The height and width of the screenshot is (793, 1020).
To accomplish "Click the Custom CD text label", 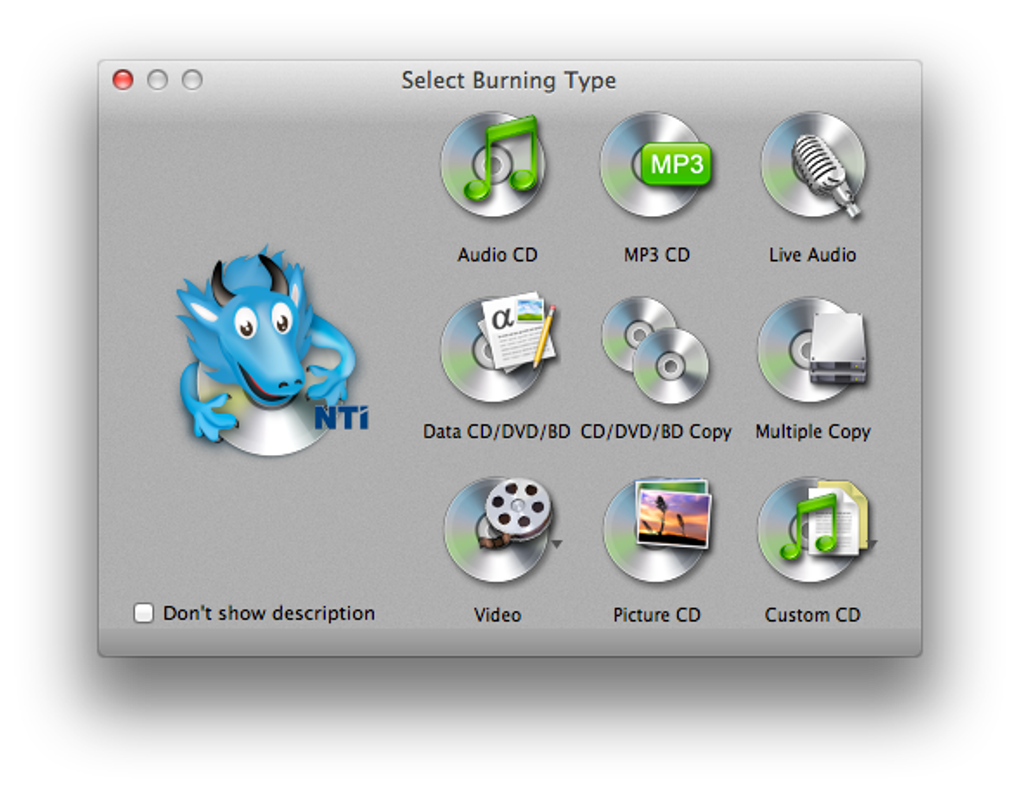I will 812,615.
